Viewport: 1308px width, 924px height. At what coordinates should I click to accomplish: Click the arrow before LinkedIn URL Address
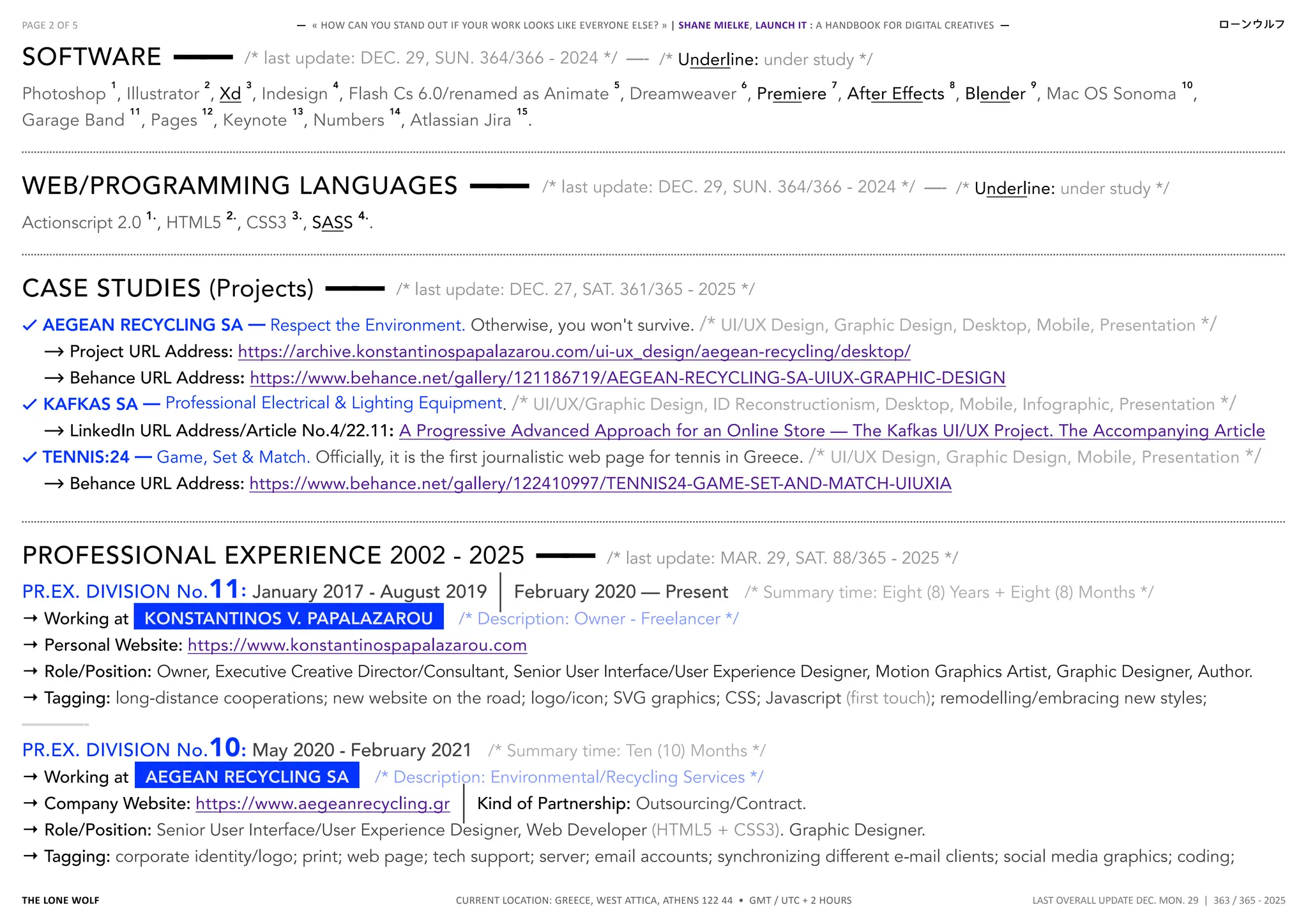pyautogui.click(x=54, y=431)
